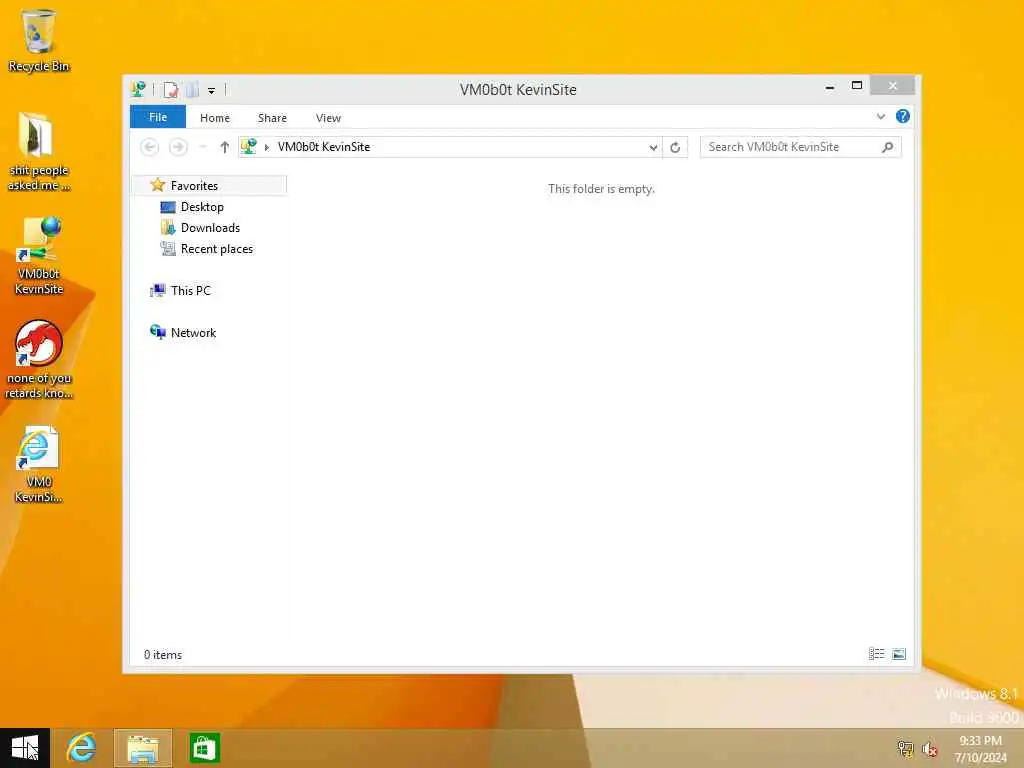The height and width of the screenshot is (768, 1024).
Task: Click the network location icon in title bar
Action: tap(138, 89)
